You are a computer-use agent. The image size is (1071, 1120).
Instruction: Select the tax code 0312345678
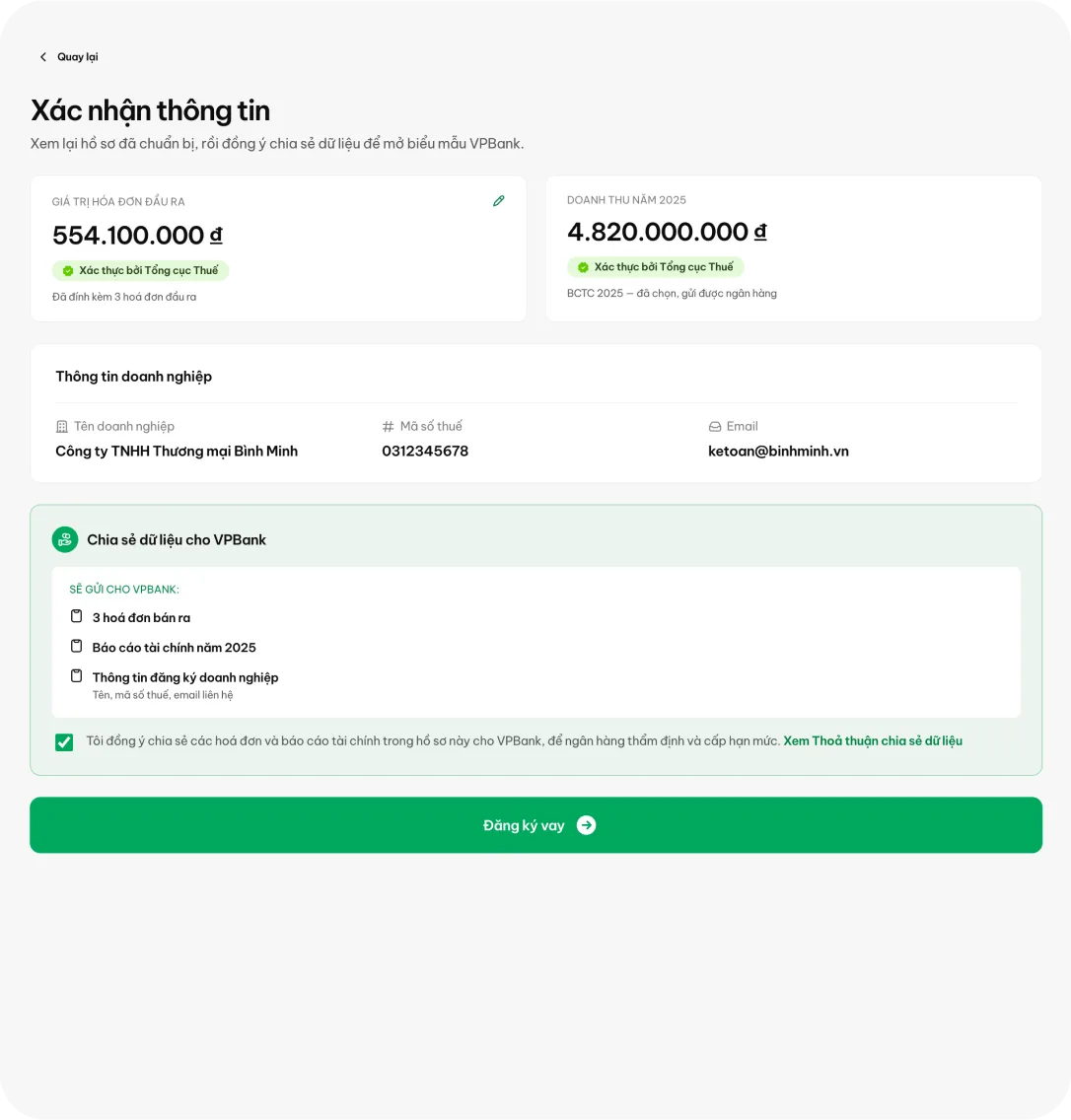(425, 452)
